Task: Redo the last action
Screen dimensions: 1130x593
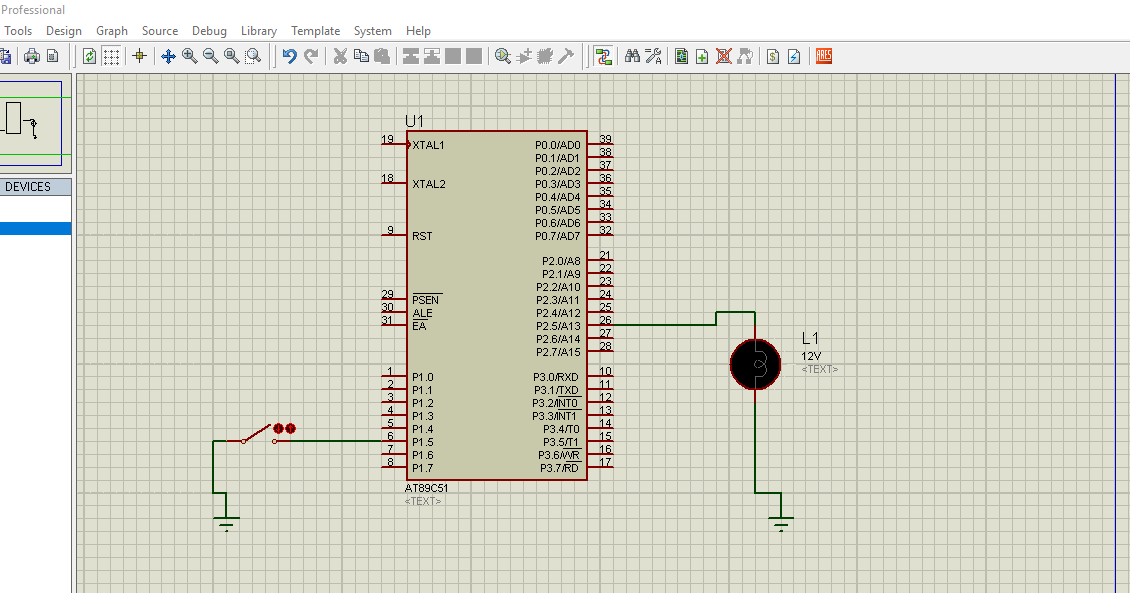Action: coord(311,56)
